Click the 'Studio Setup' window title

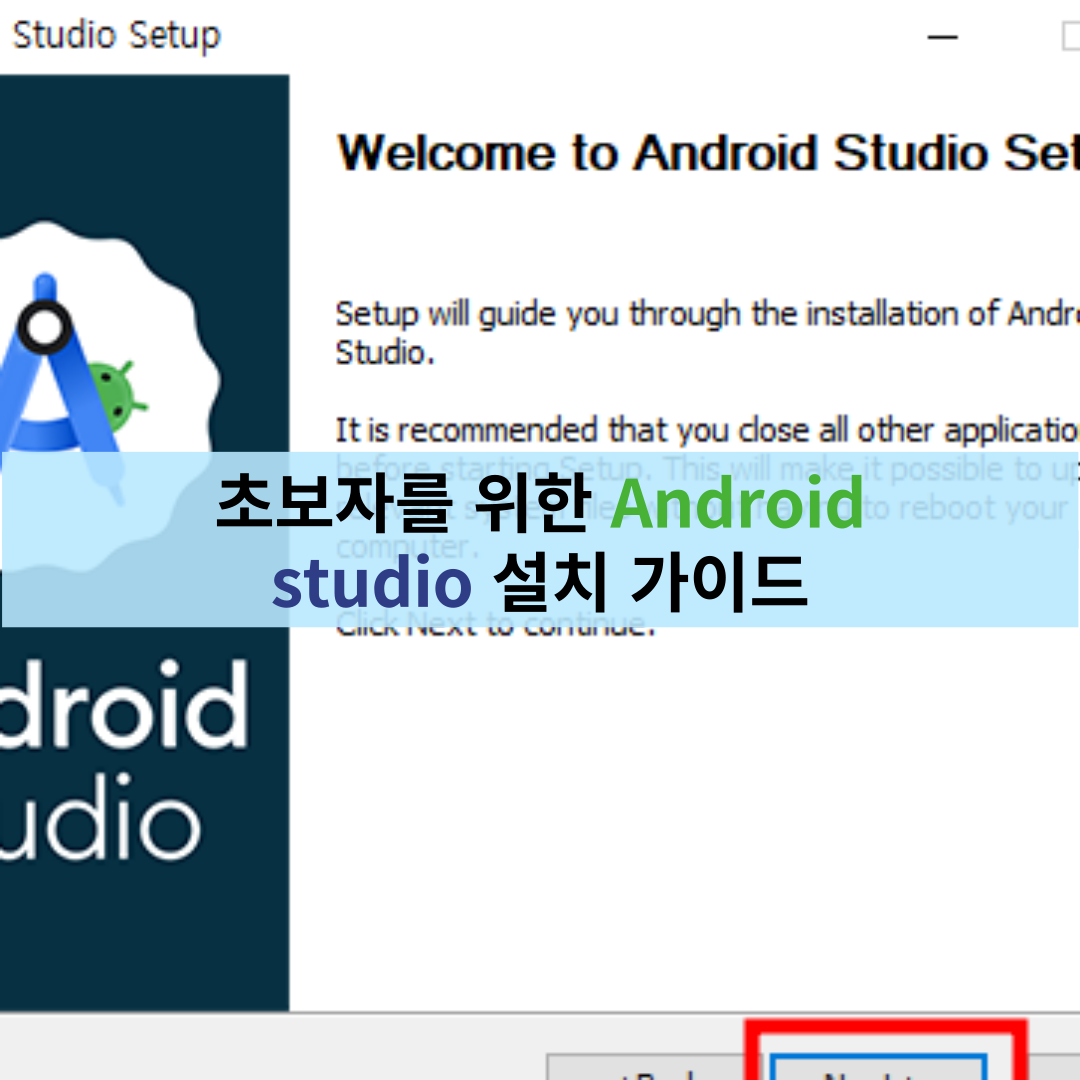pyautogui.click(x=116, y=36)
